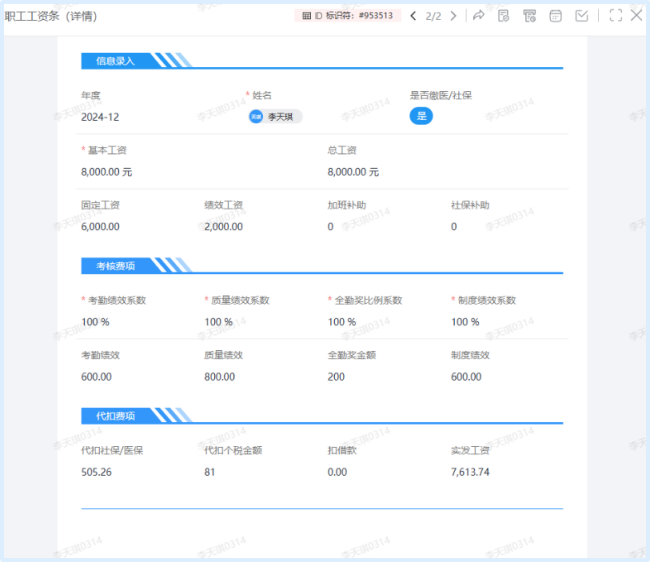Go to next record arrow
Screen dimensions: 651x563
(453, 16)
